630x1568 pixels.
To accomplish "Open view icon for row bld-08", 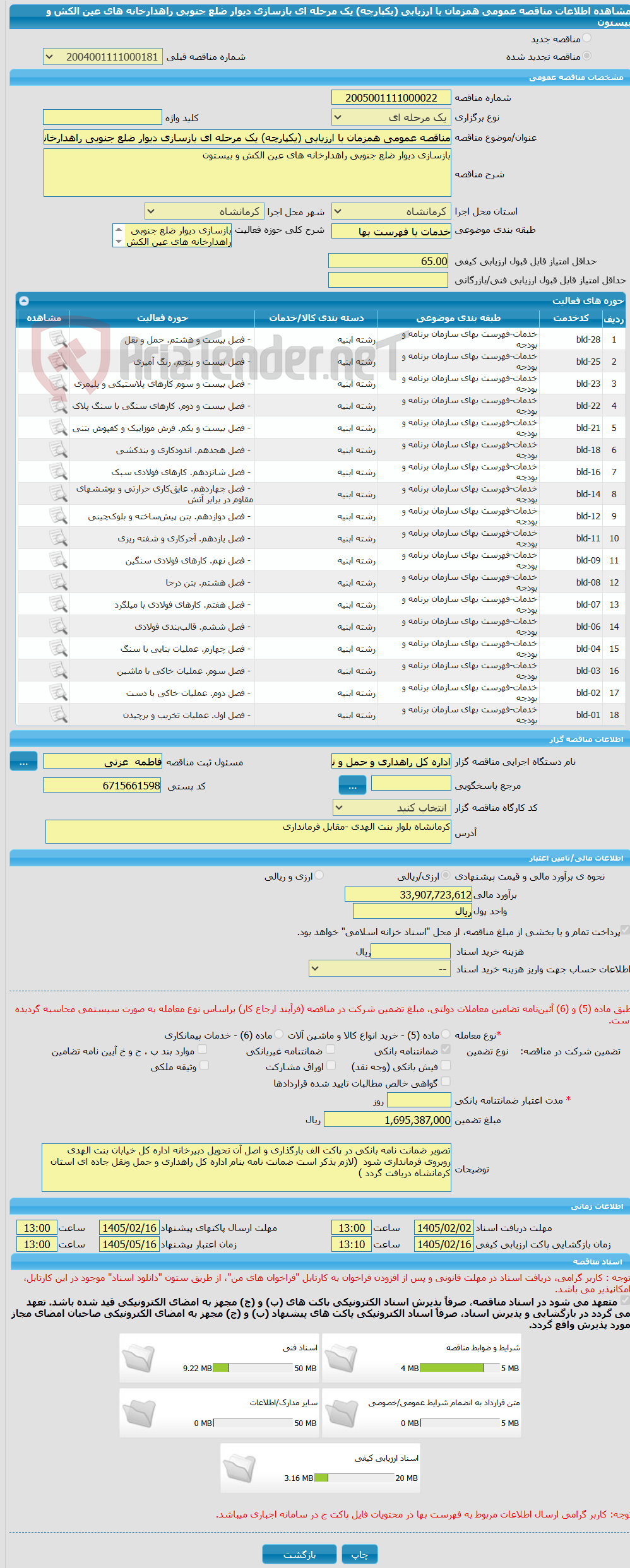I will click(58, 582).
